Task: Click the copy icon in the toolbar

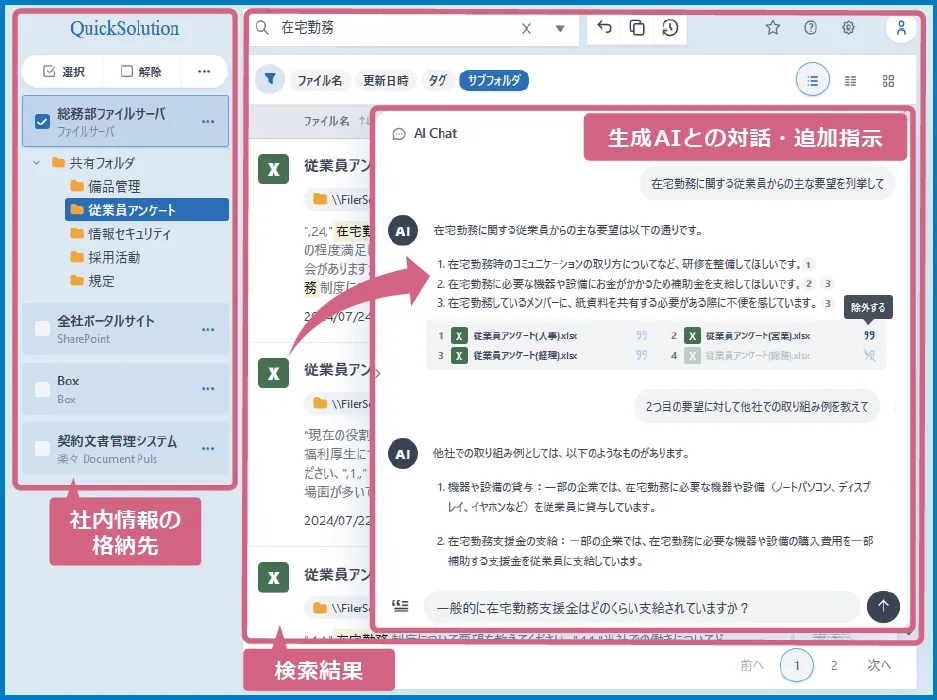Action: tap(637, 27)
